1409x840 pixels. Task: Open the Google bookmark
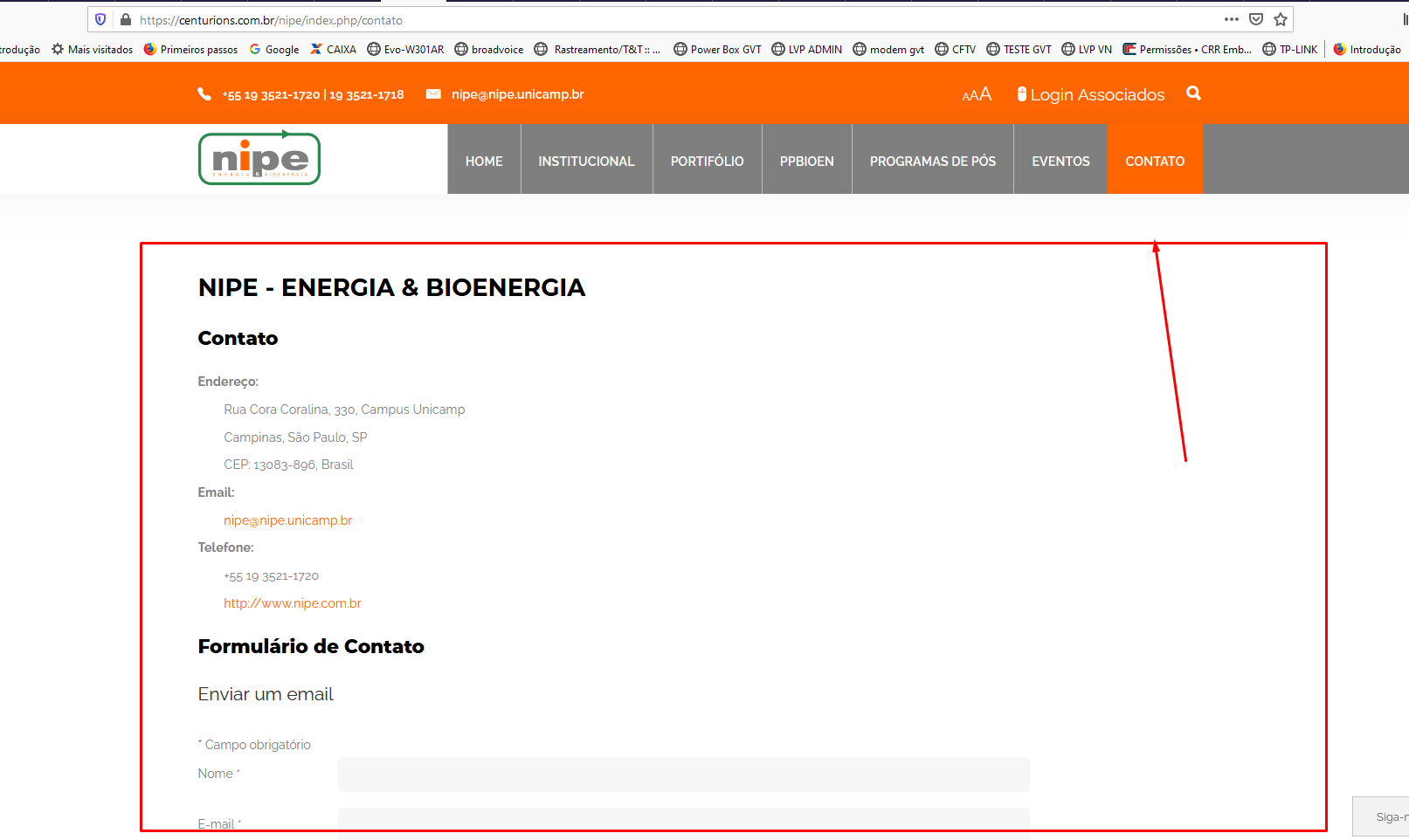coord(274,50)
